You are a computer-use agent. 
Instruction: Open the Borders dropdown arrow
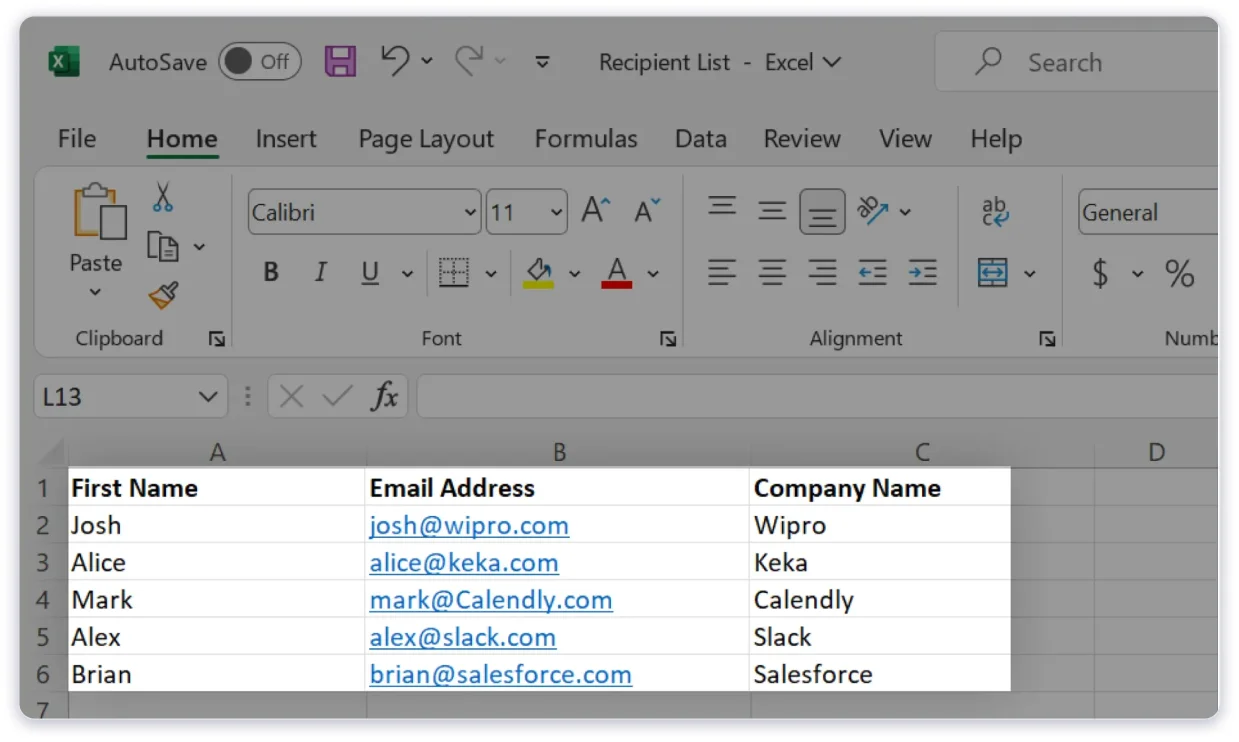coord(491,273)
